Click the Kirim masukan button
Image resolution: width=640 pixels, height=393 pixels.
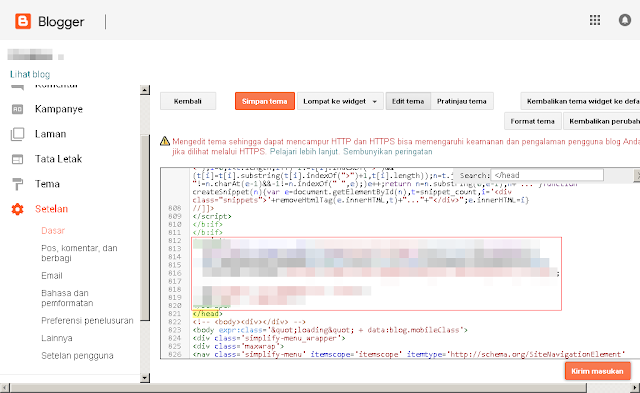[598, 371]
